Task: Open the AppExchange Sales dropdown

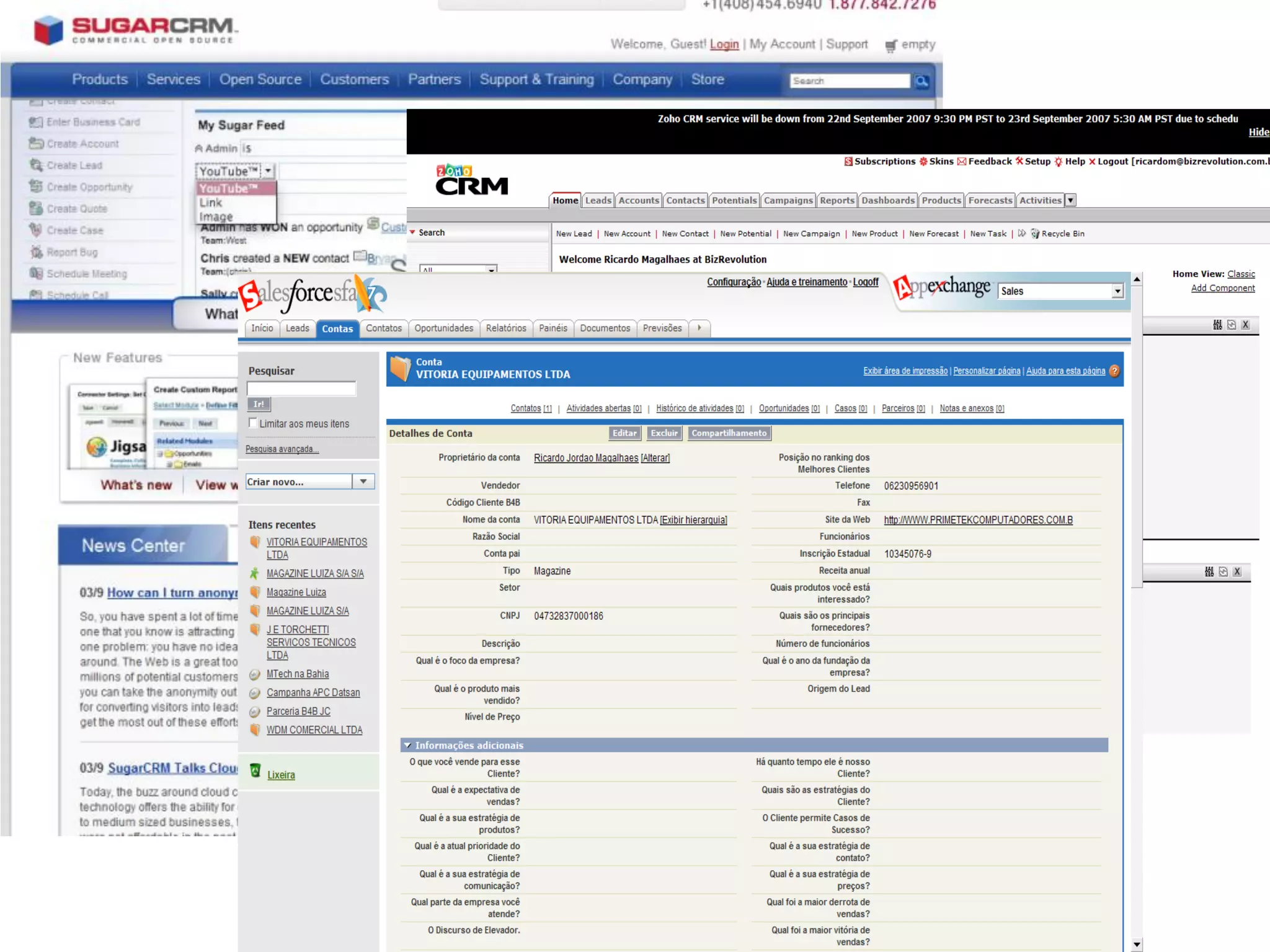Action: tap(1117, 291)
